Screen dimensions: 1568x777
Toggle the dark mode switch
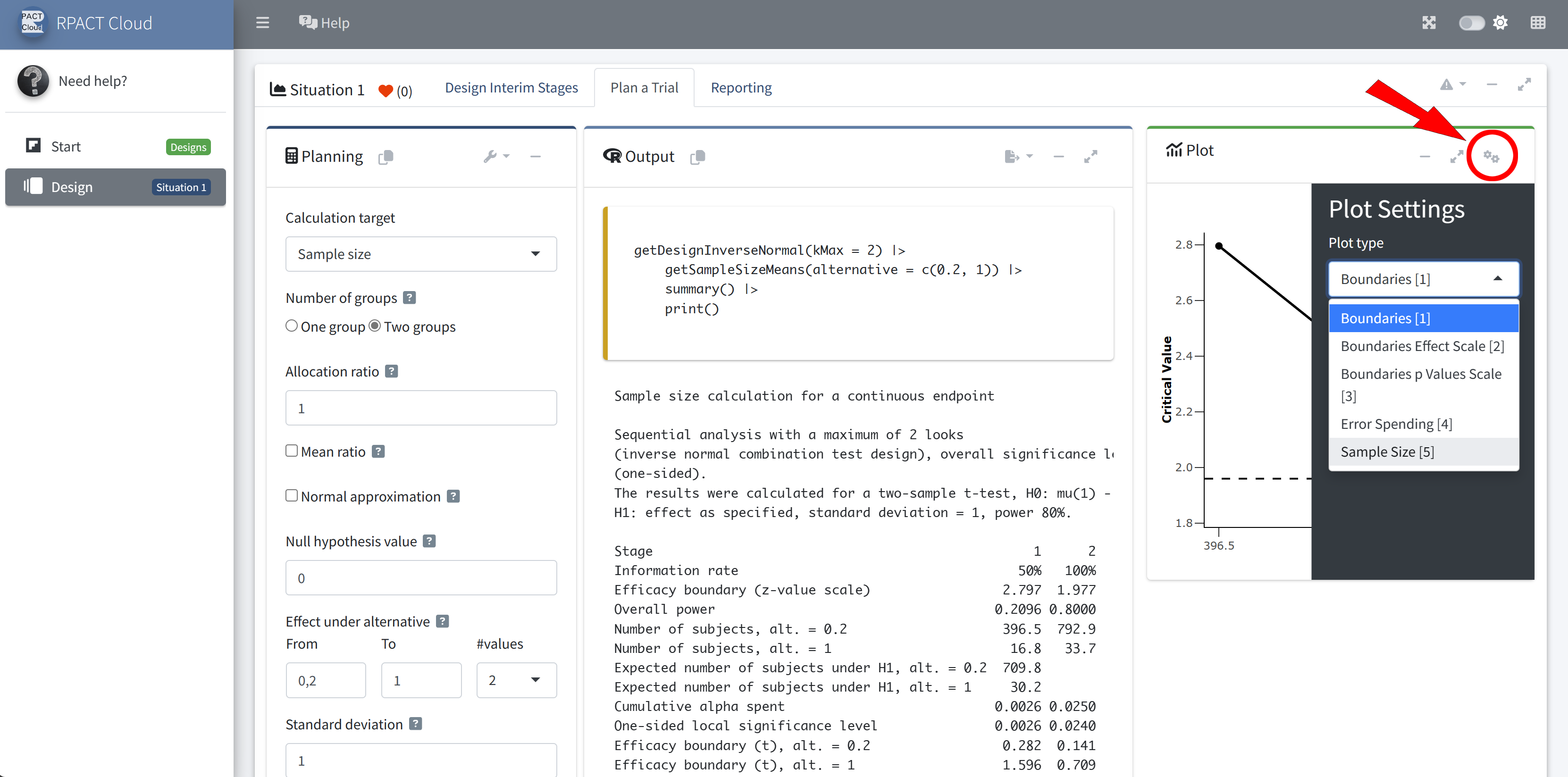(1471, 23)
